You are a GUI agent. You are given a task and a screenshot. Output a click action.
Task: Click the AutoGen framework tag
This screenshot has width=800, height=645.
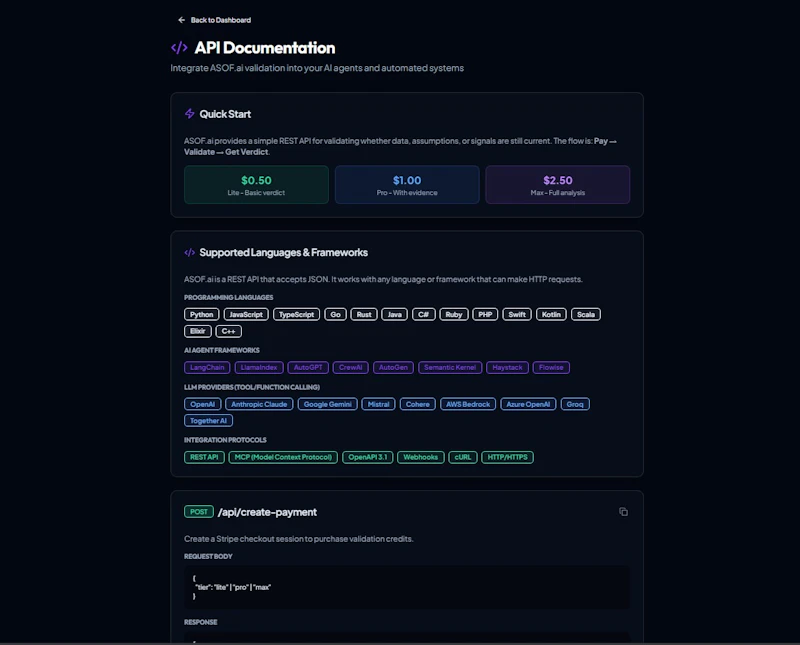393,367
